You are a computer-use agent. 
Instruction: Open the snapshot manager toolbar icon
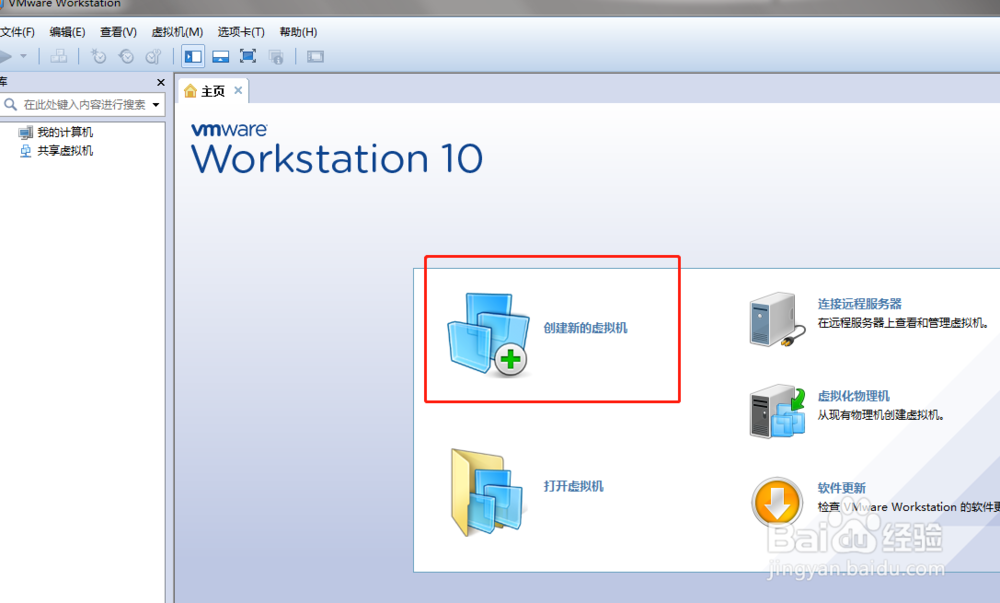point(154,57)
